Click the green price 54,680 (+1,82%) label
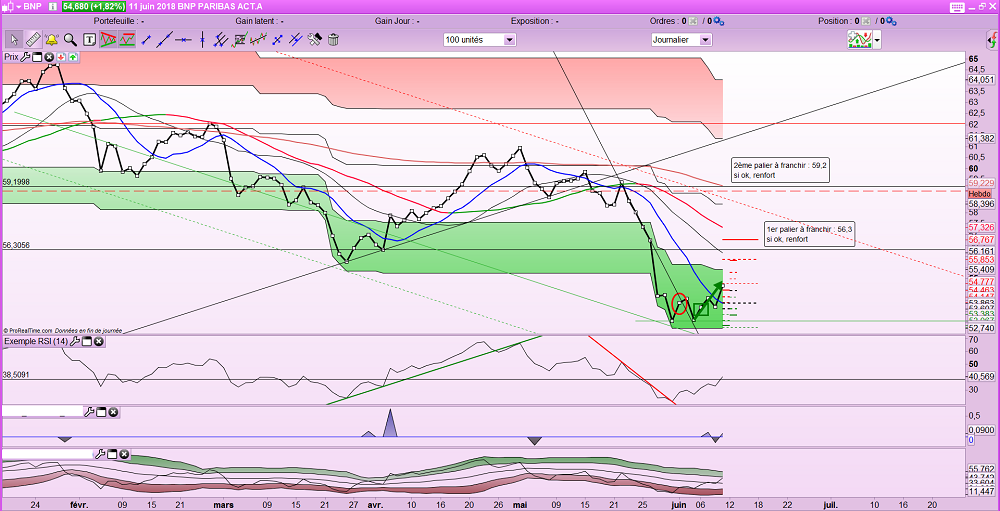1000x511 pixels. 93,6
